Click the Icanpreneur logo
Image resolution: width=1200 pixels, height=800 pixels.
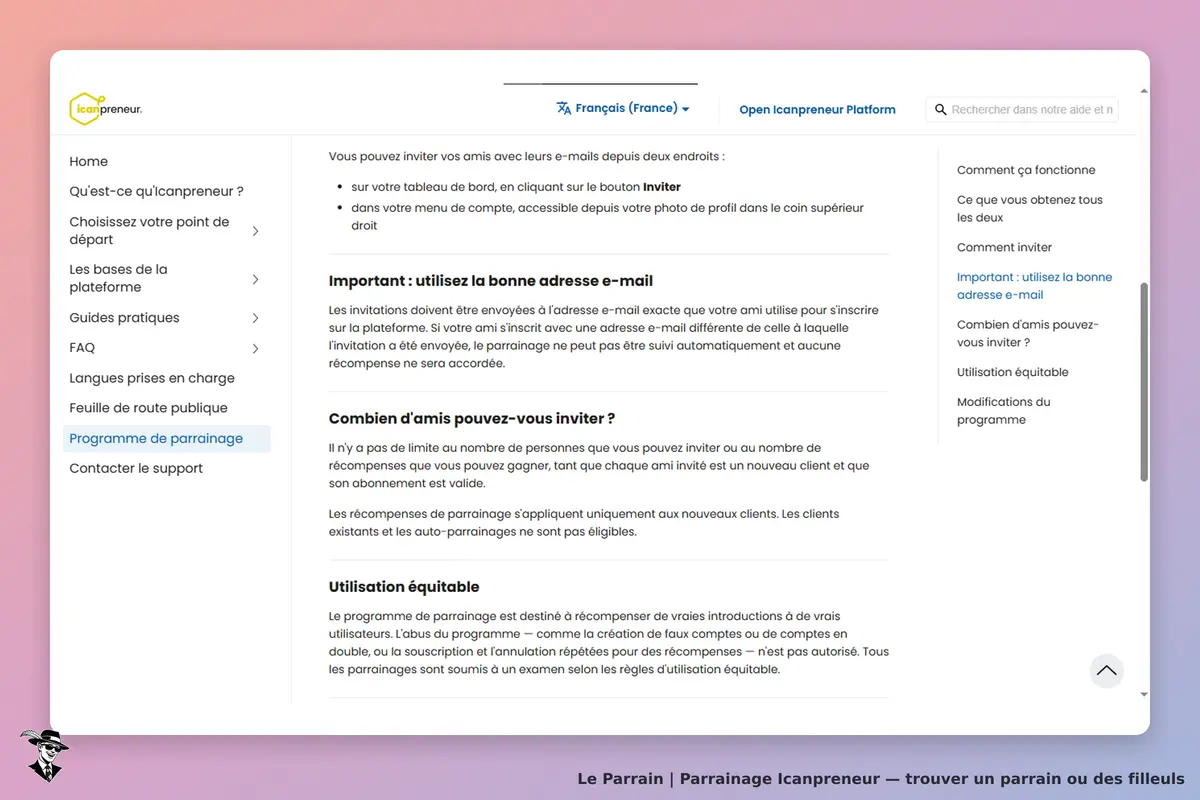coord(106,109)
